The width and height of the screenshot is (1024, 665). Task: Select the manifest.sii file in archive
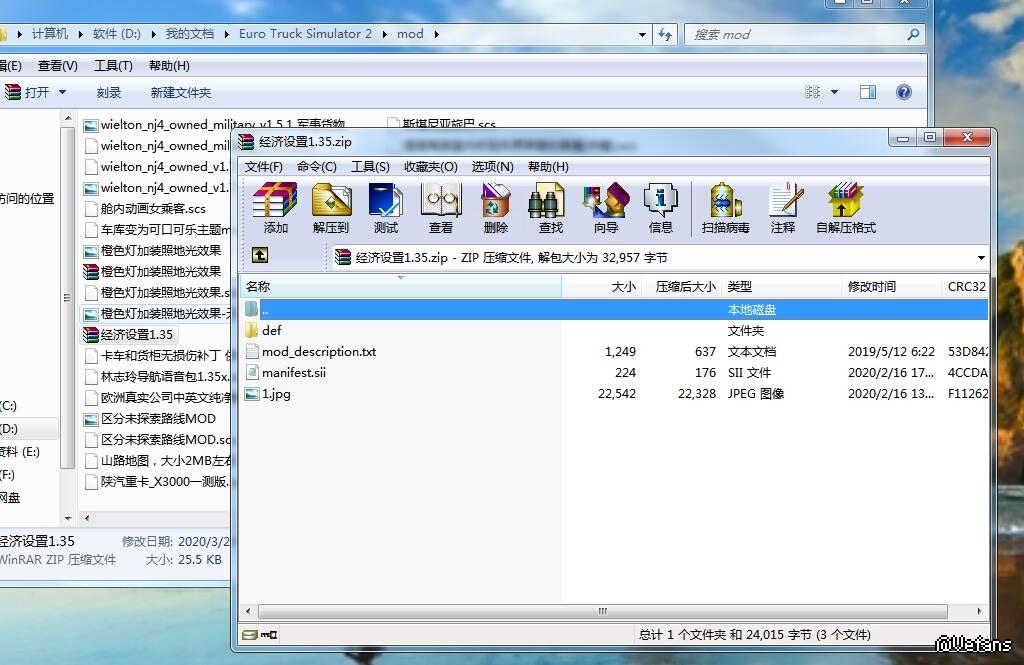294,373
